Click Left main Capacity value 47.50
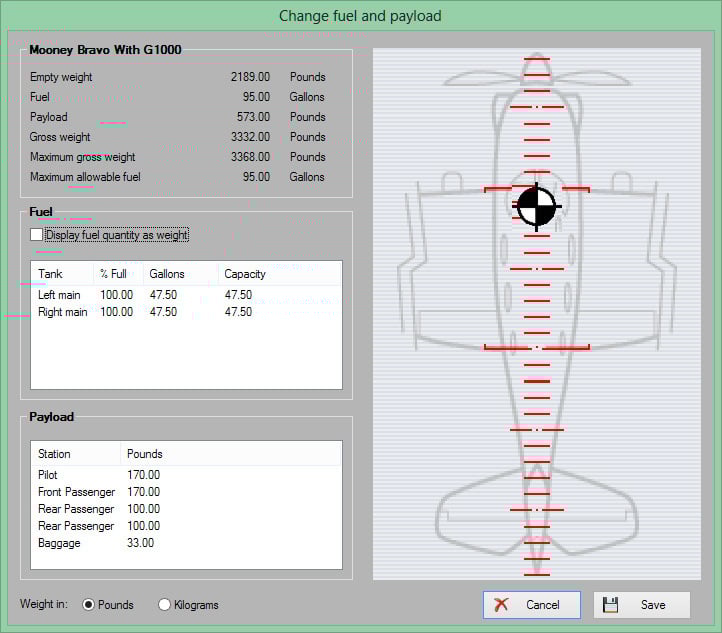The height and width of the screenshot is (633, 722). pyautogui.click(x=238, y=295)
